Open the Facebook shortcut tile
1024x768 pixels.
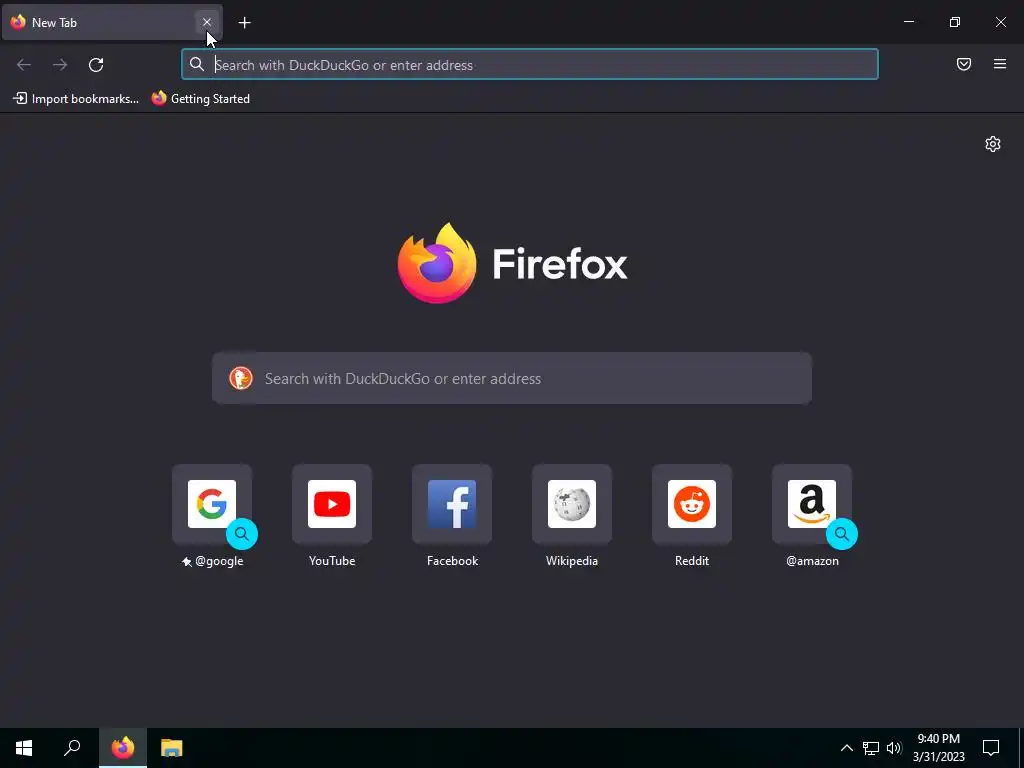452,504
